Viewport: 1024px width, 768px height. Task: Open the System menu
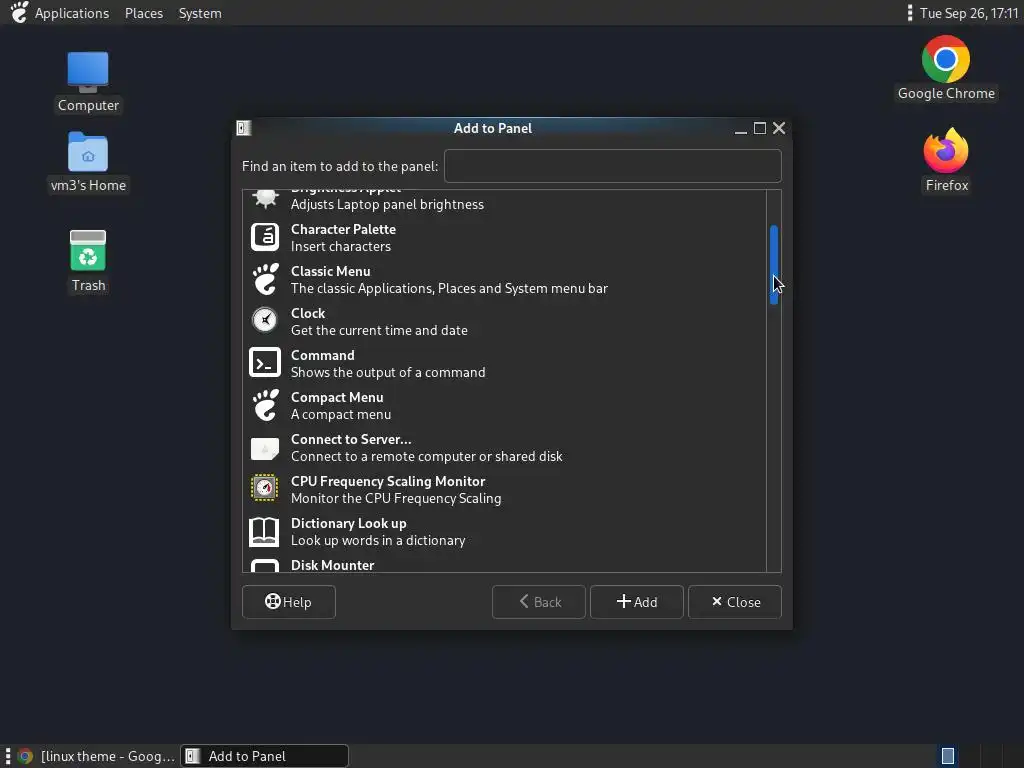click(200, 13)
